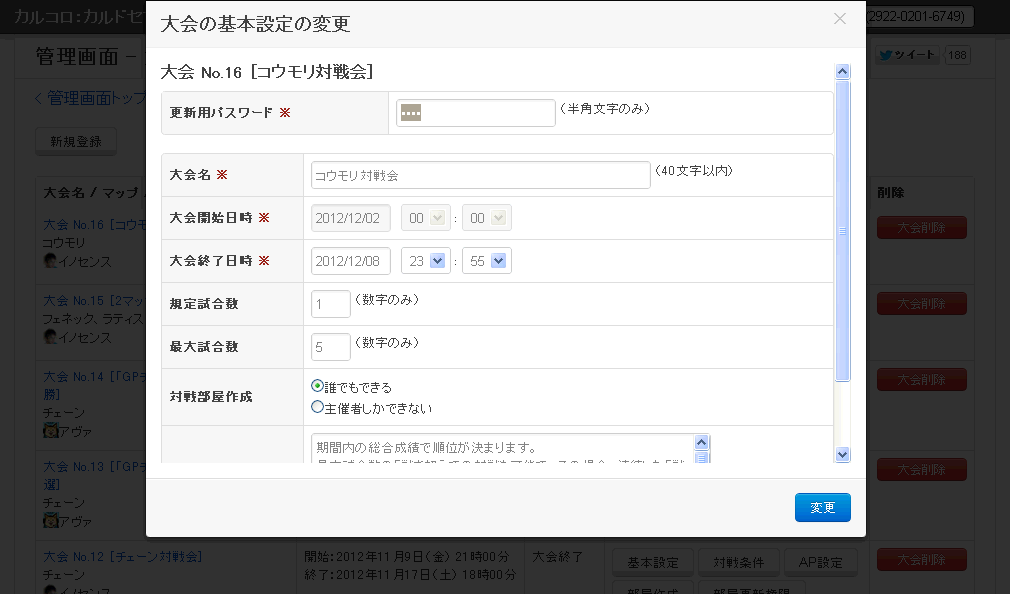The image size is (1010, 594).
Task: Click the AP設定 button in bottom row
Action: [821, 562]
